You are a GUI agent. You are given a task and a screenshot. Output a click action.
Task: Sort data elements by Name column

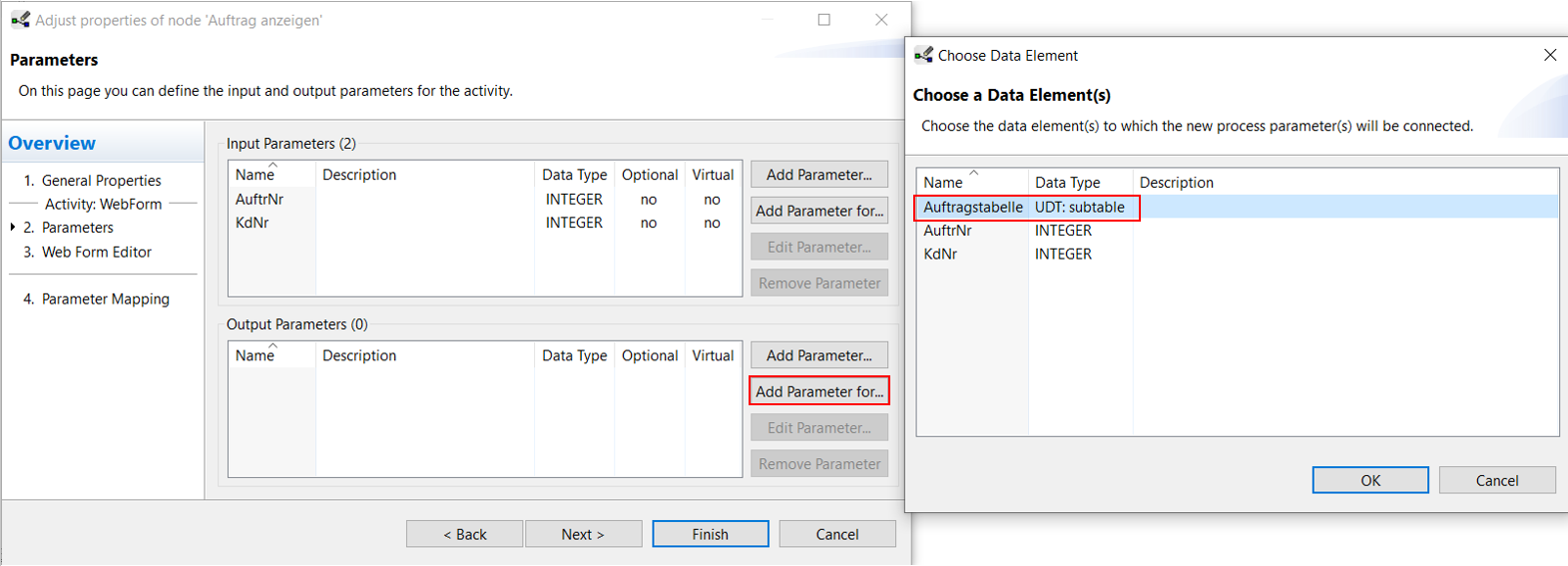(943, 182)
